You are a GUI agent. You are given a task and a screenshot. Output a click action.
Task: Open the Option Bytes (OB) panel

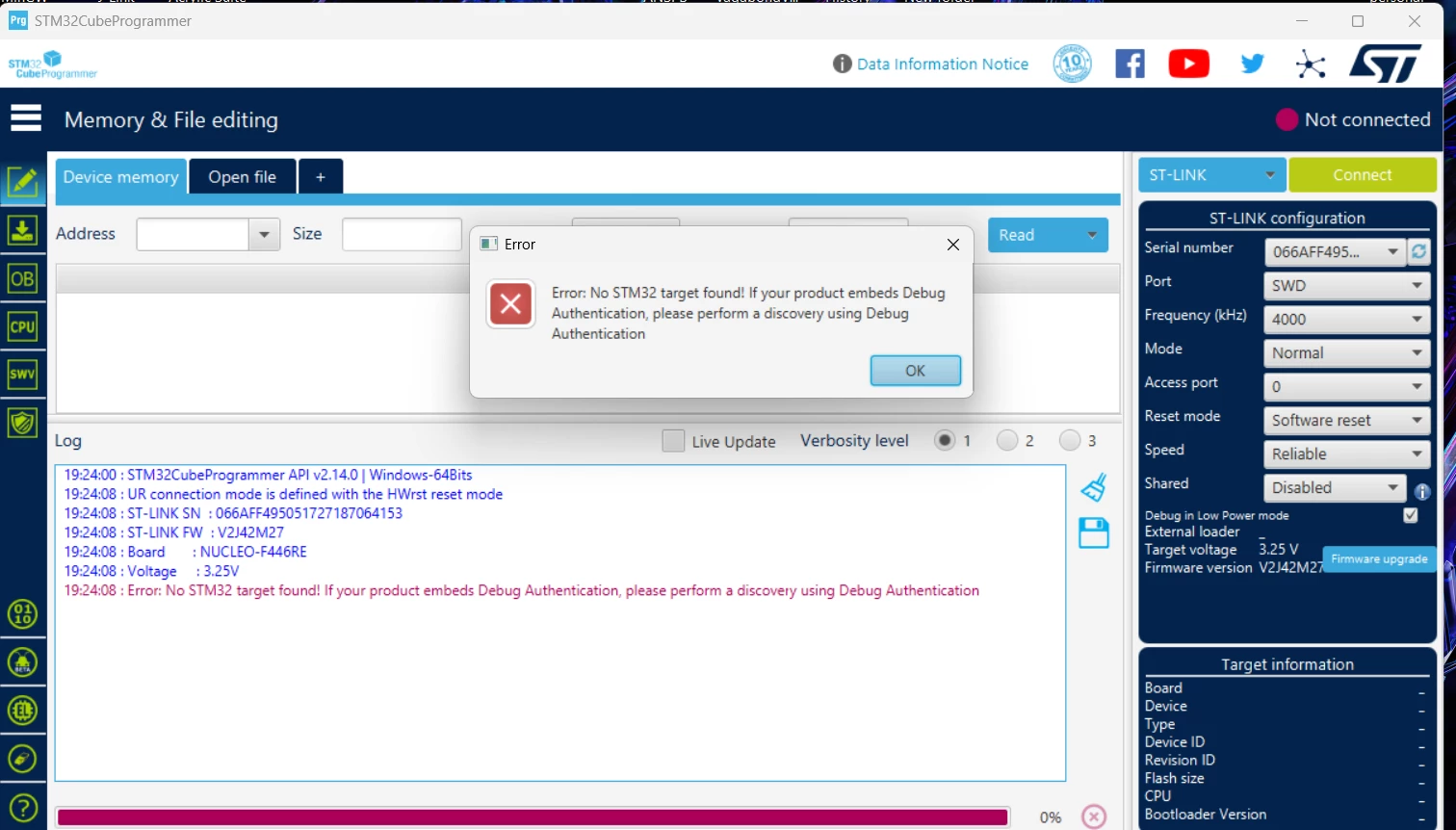tap(22, 278)
